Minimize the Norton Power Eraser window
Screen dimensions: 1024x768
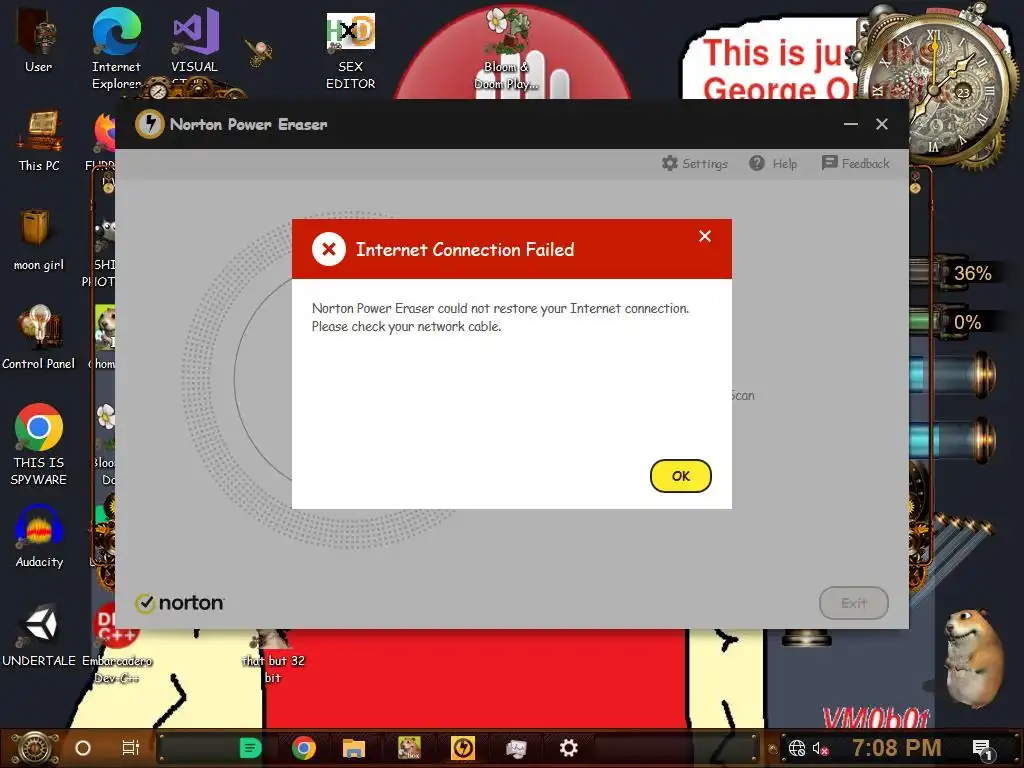(x=850, y=124)
